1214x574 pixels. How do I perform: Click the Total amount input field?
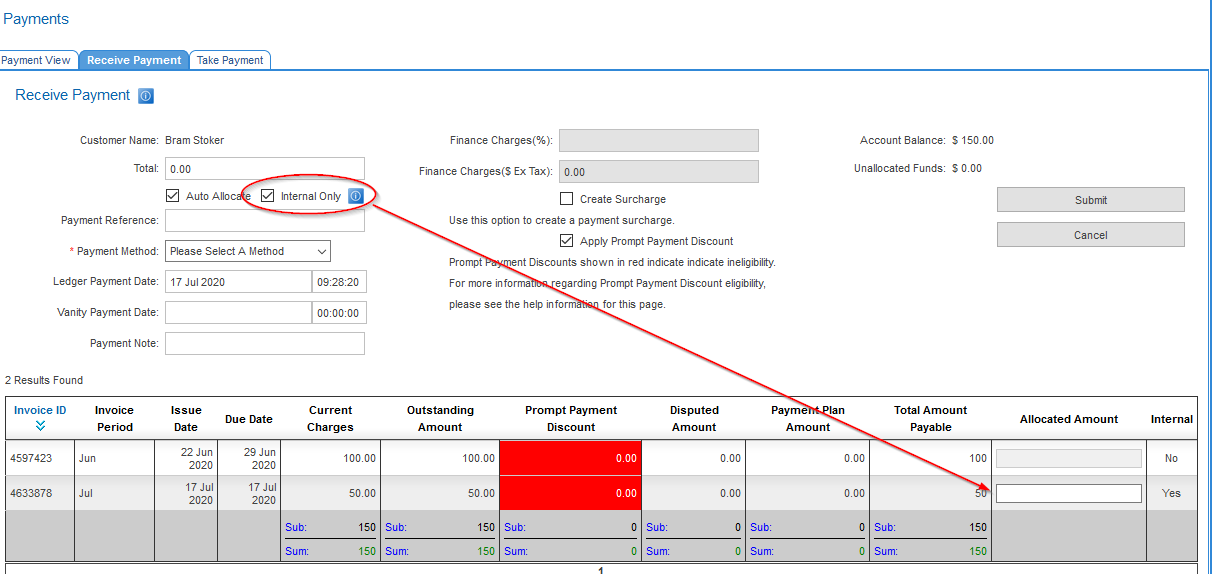click(264, 169)
